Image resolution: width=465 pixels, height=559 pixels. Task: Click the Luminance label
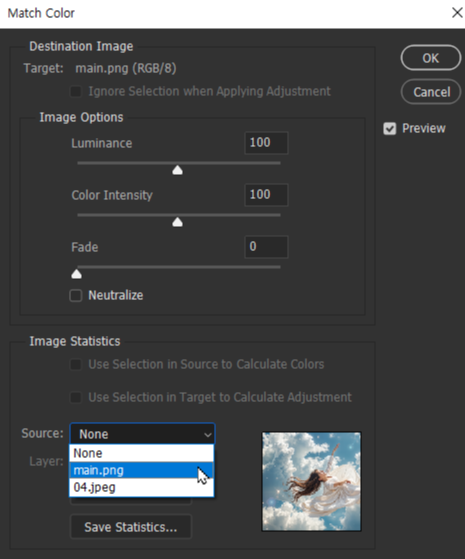click(102, 143)
